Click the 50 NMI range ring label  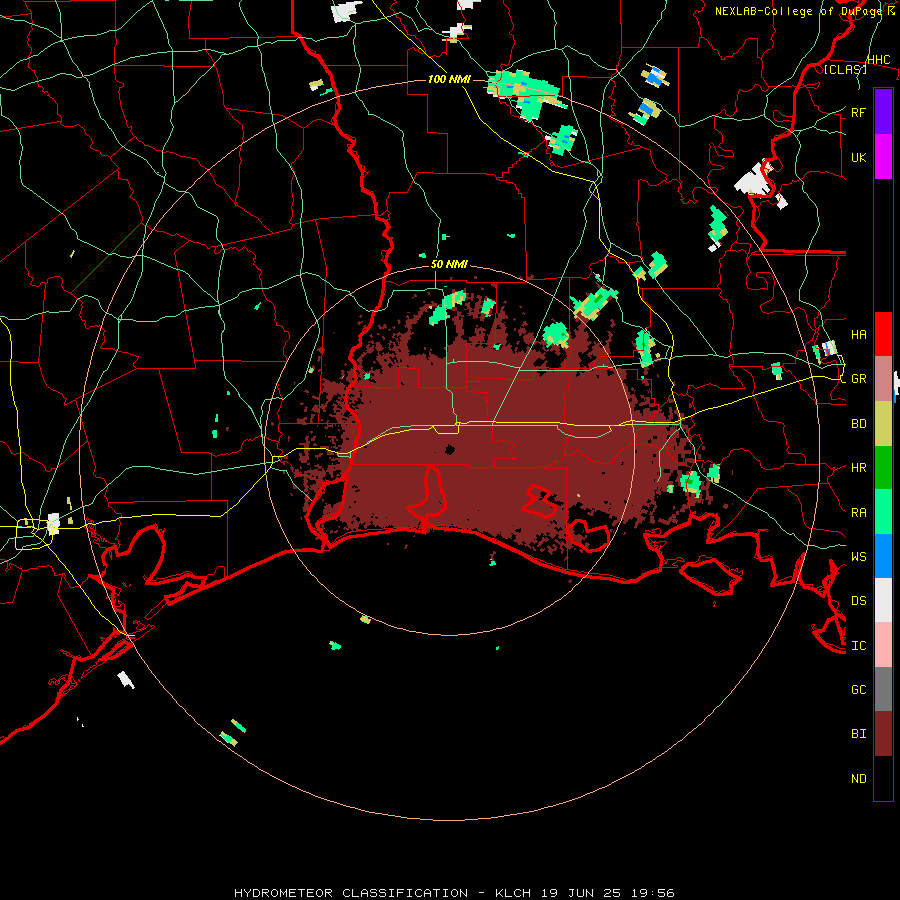coord(449,265)
